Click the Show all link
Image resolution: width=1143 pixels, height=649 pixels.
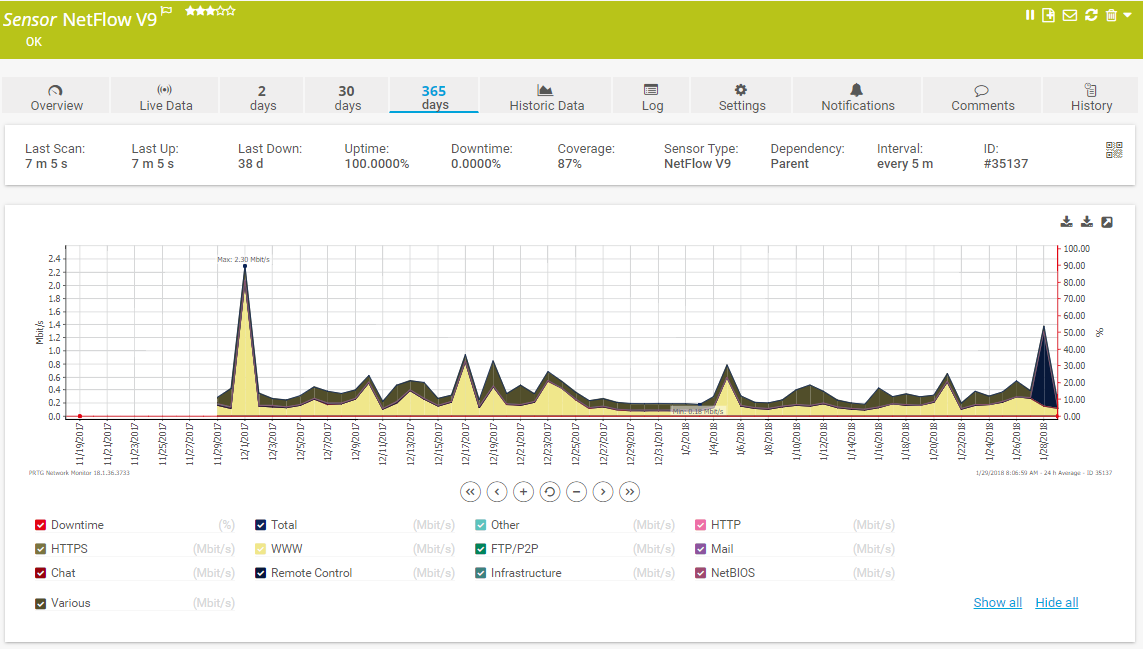(x=997, y=602)
